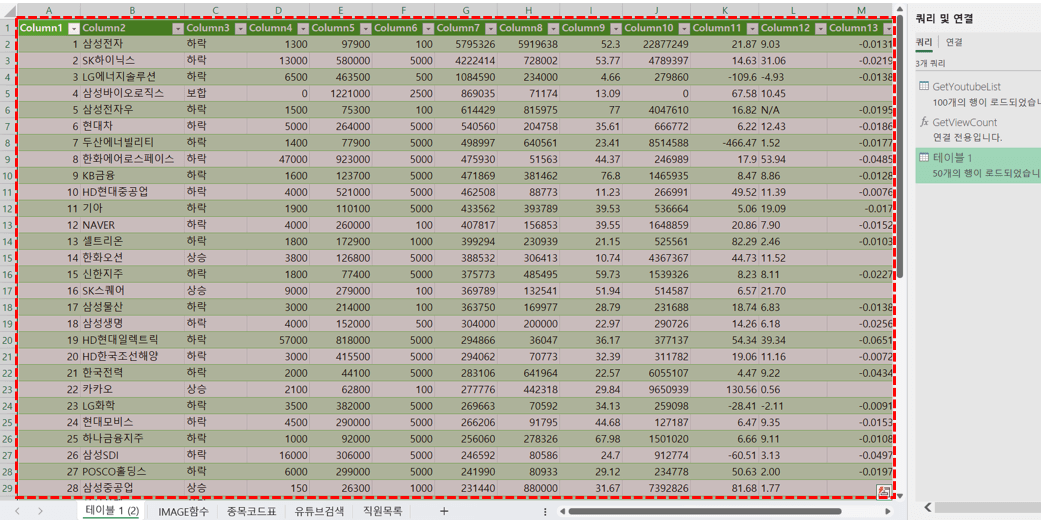Click the Quick Analysis icon at table corner
The width and height of the screenshot is (1041, 520).
(x=883, y=491)
